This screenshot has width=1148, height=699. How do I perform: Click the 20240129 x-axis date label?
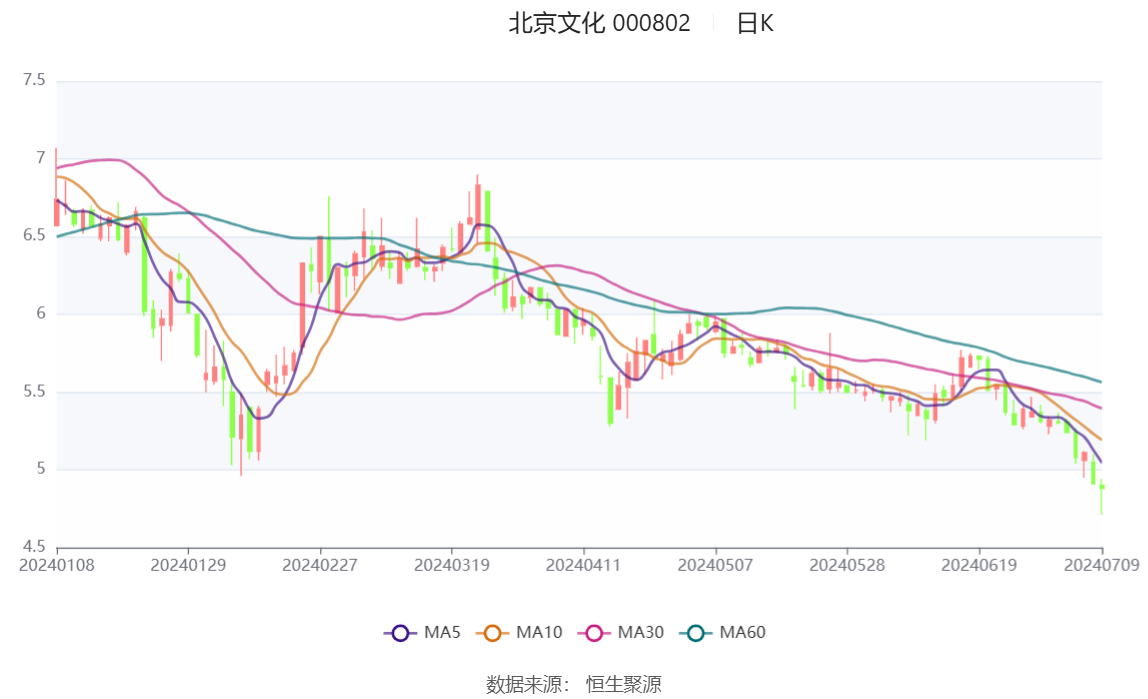[x=188, y=565]
